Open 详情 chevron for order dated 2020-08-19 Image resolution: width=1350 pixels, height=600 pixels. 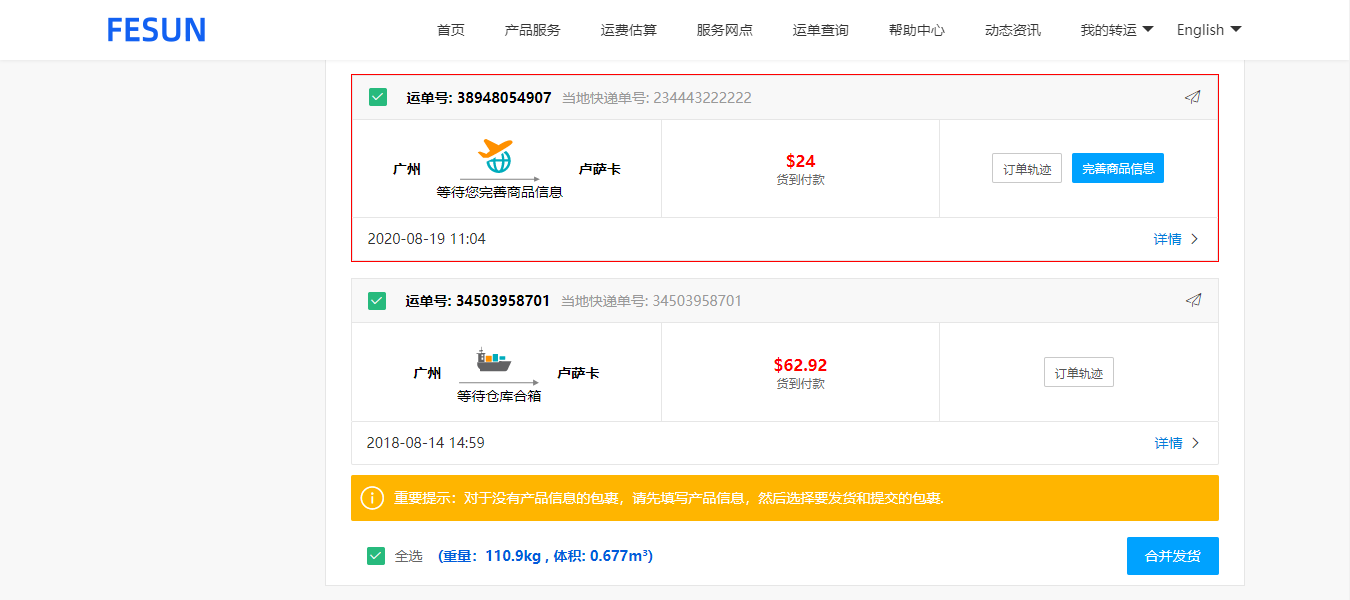coord(1194,240)
